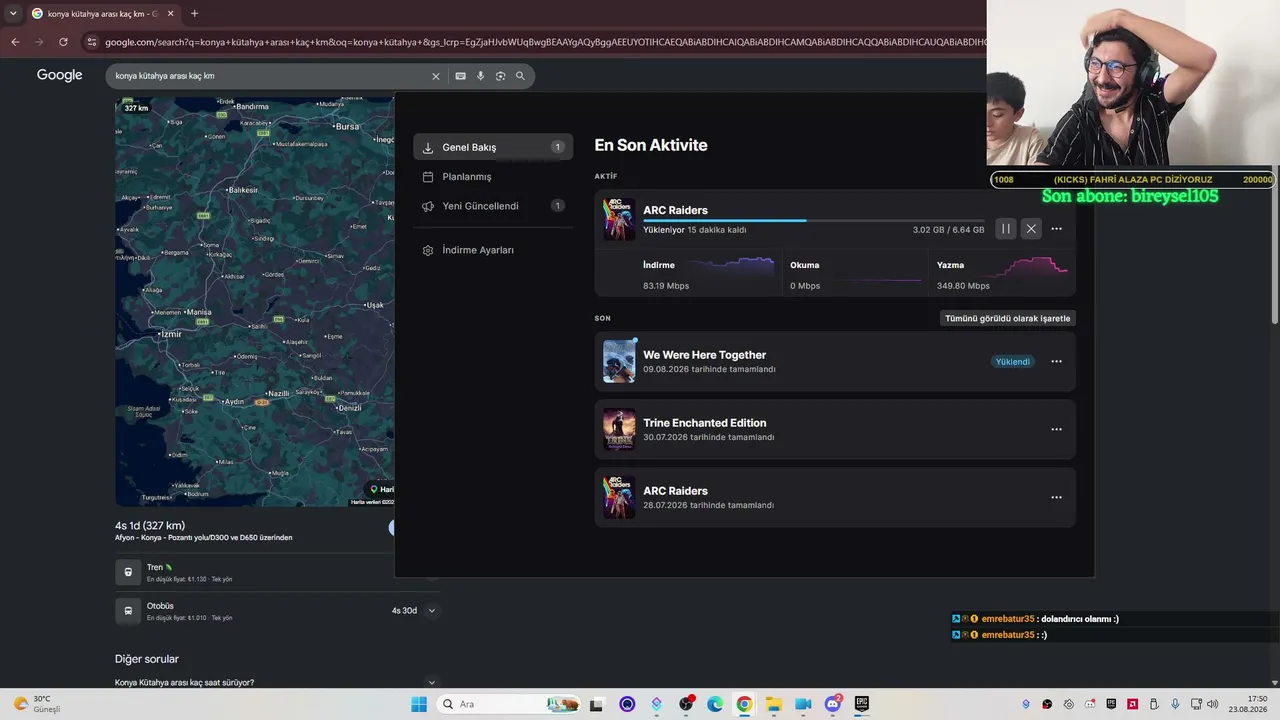The height and width of the screenshot is (720, 1280).
Task: Open options menu for We Were Here Together
Action: [x=1056, y=362]
